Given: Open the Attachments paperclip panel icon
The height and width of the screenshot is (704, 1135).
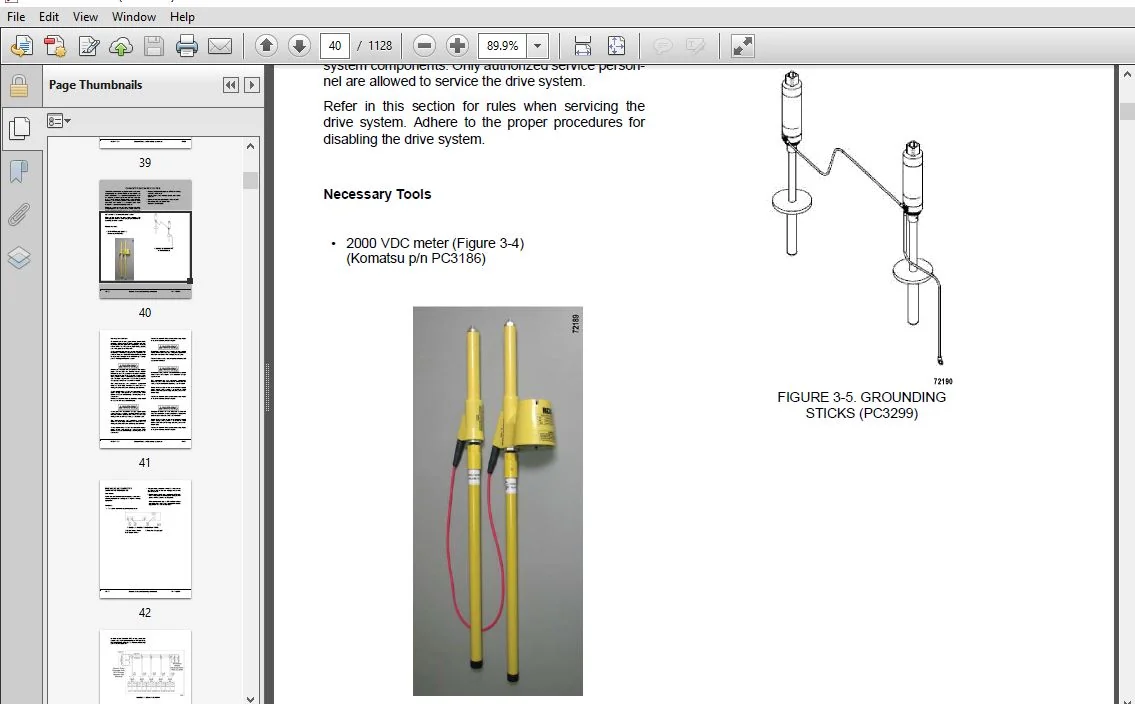Looking at the screenshot, I should (19, 215).
